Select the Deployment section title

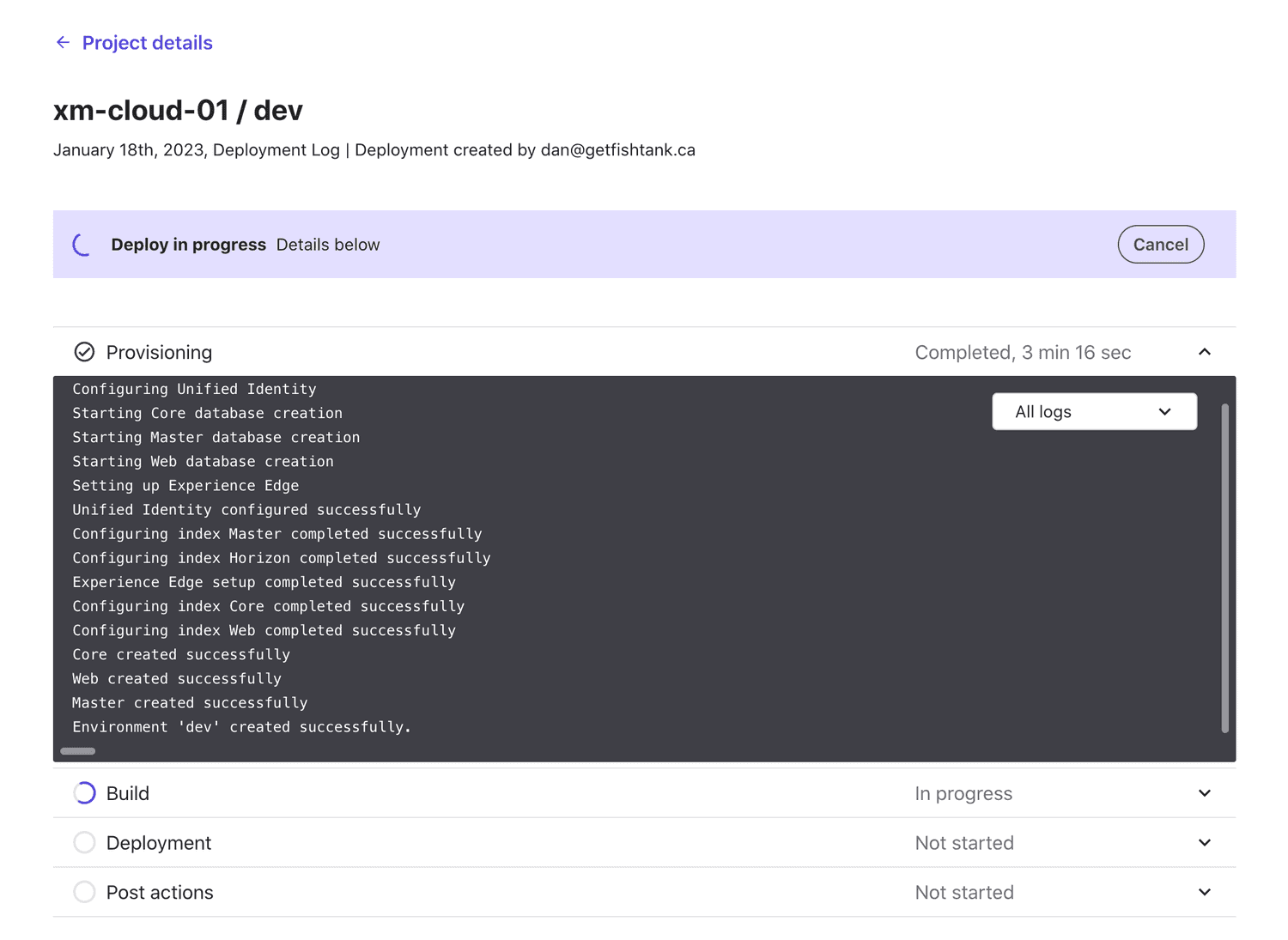[x=159, y=843]
